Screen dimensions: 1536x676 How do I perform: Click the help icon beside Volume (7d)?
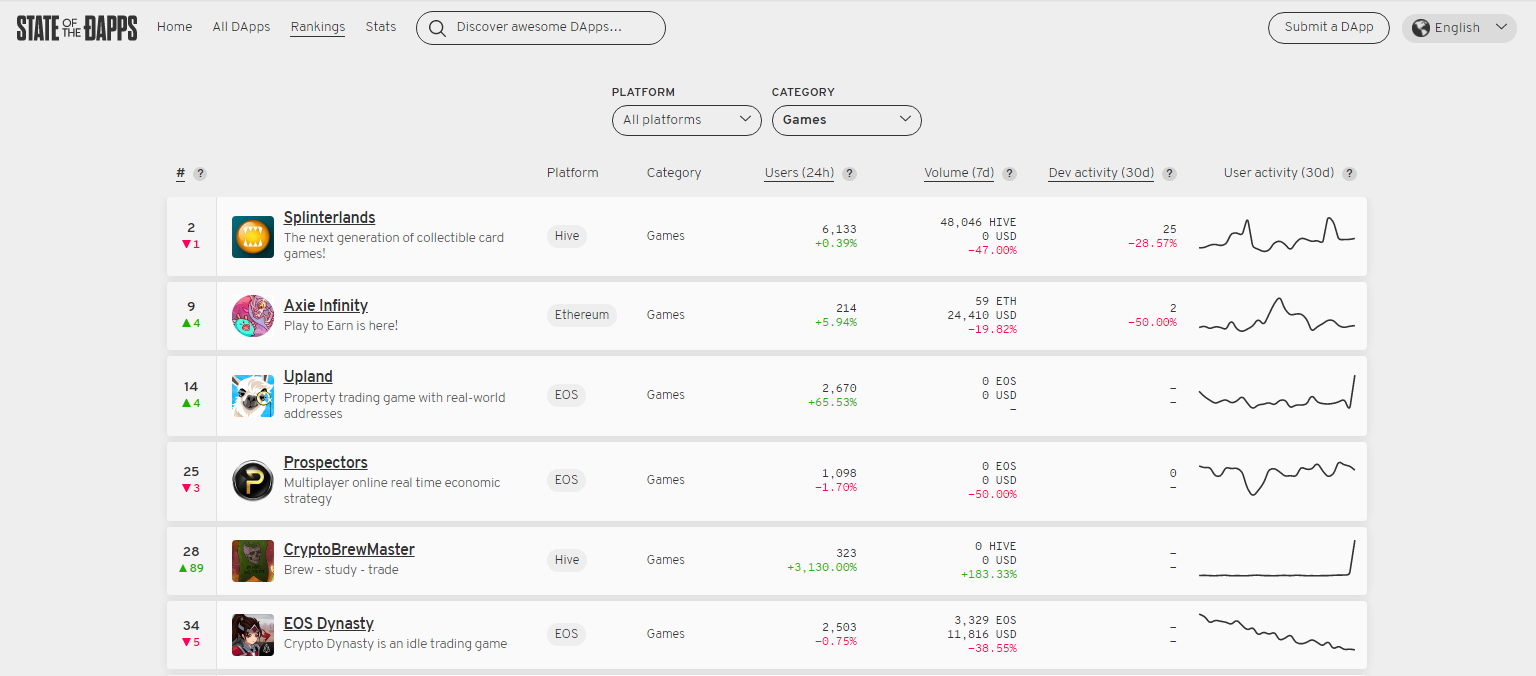click(x=1009, y=174)
